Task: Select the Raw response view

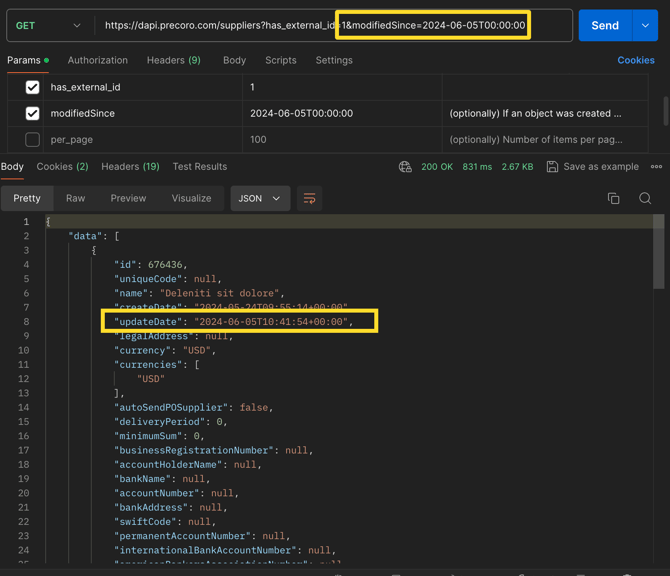Action: (75, 198)
